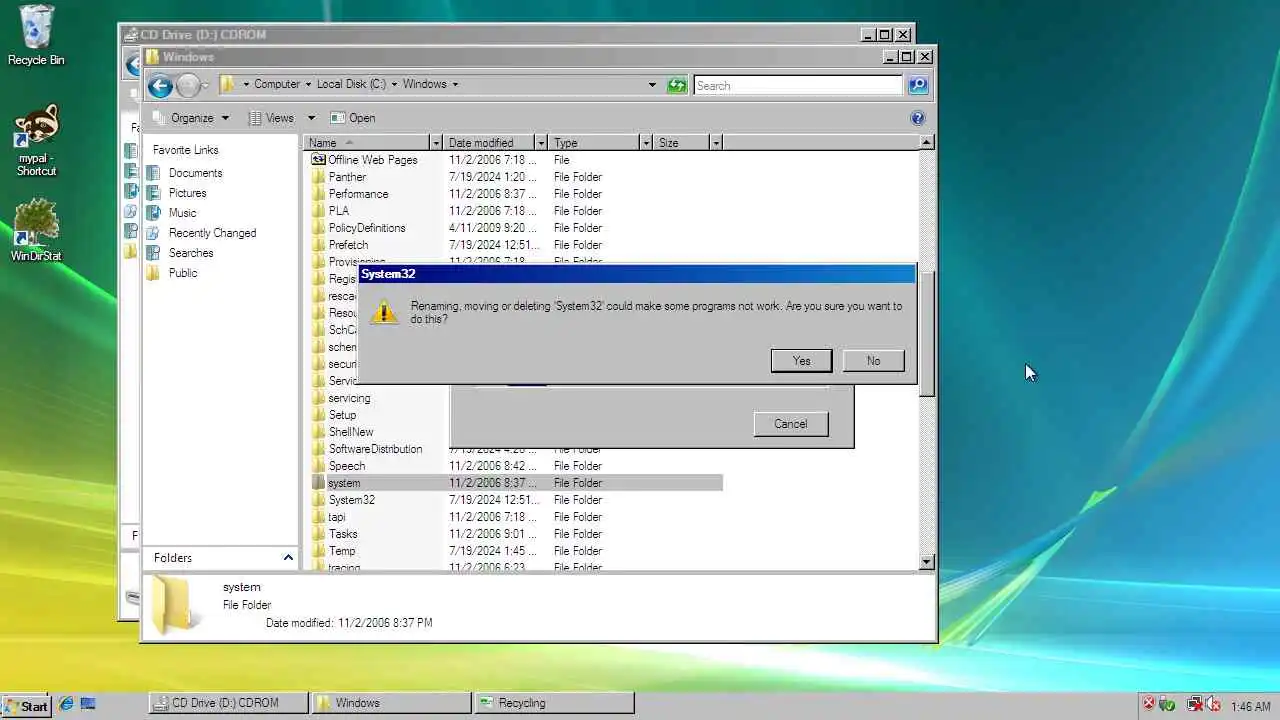The width and height of the screenshot is (1280, 720).
Task: Sort by Size column header
Action: [682, 143]
